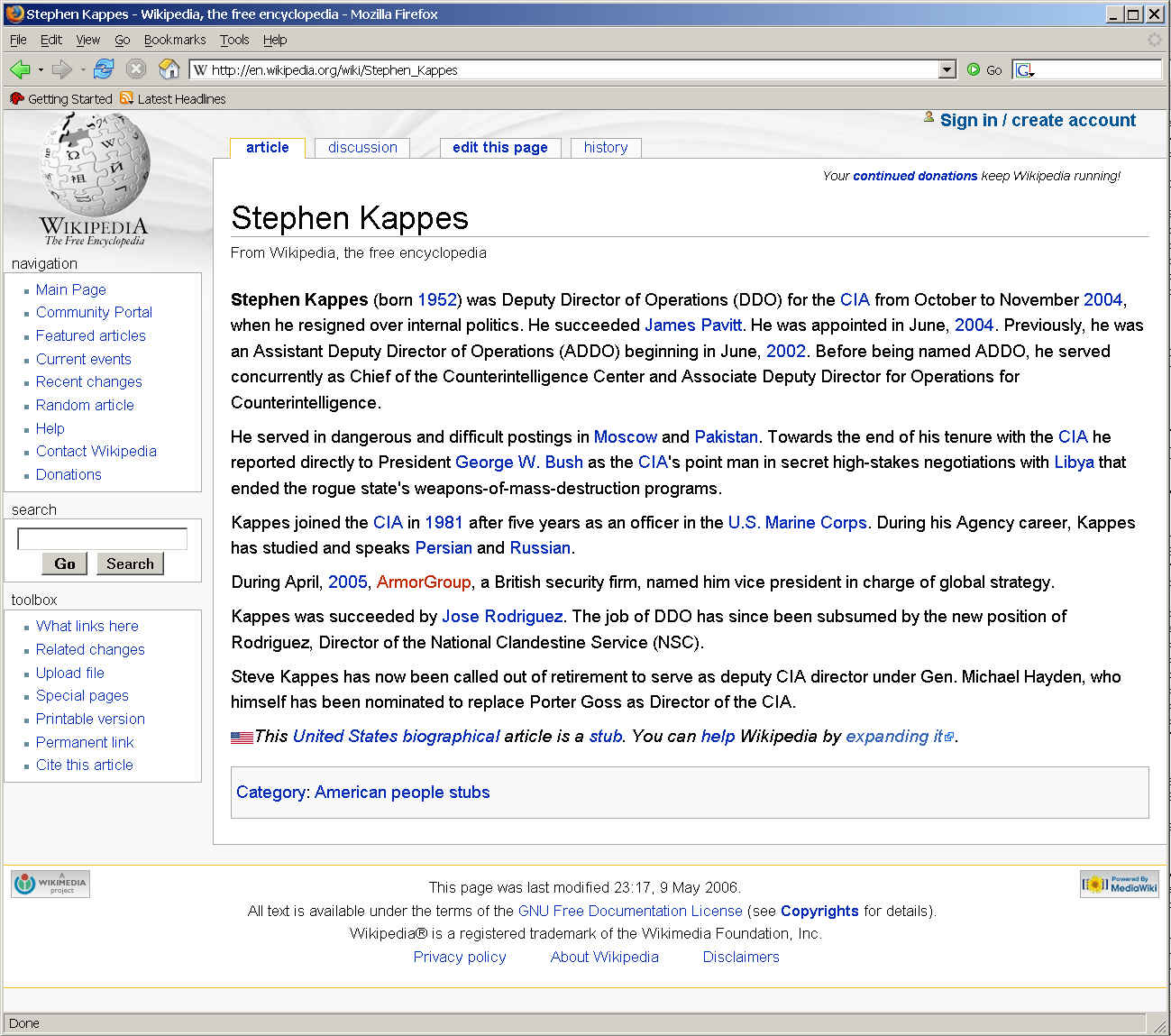Follow the James Pavitt link
This screenshot has width=1171, height=1036.
pos(692,325)
